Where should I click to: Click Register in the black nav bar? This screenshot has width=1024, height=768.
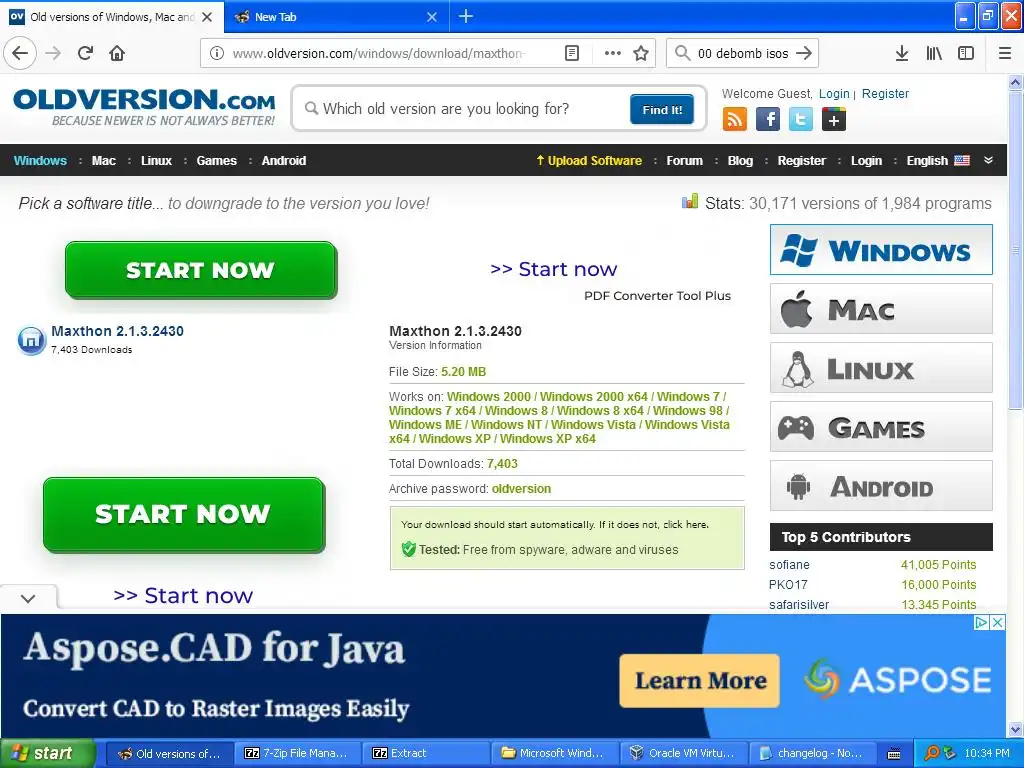(x=801, y=161)
